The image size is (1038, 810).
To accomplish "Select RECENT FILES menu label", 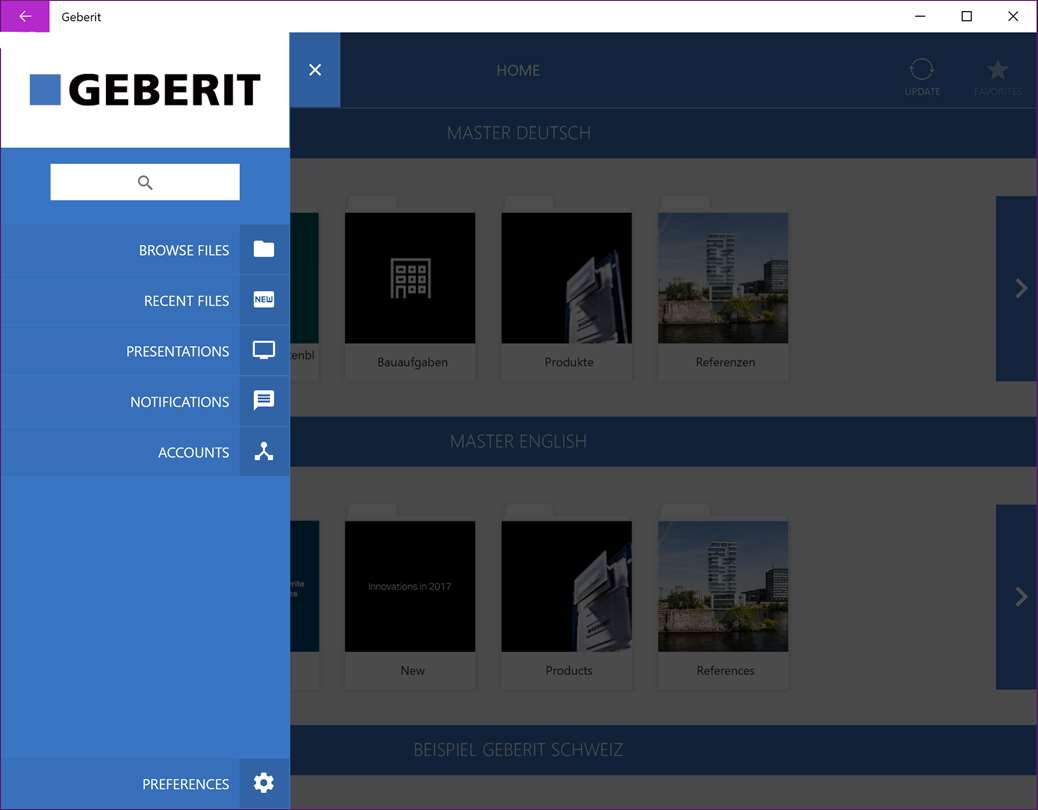I will tap(187, 301).
